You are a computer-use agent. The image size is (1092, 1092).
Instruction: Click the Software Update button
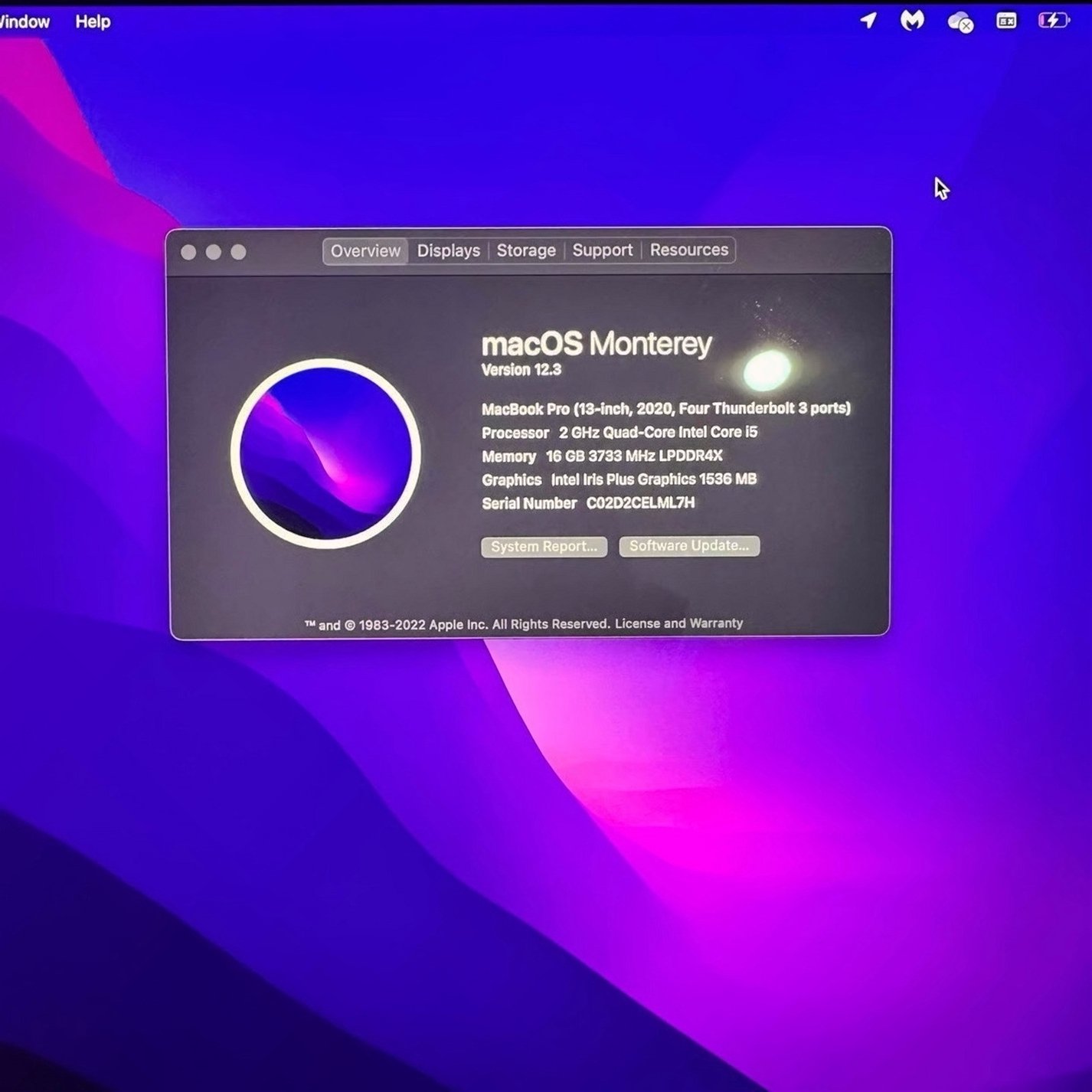click(x=689, y=545)
